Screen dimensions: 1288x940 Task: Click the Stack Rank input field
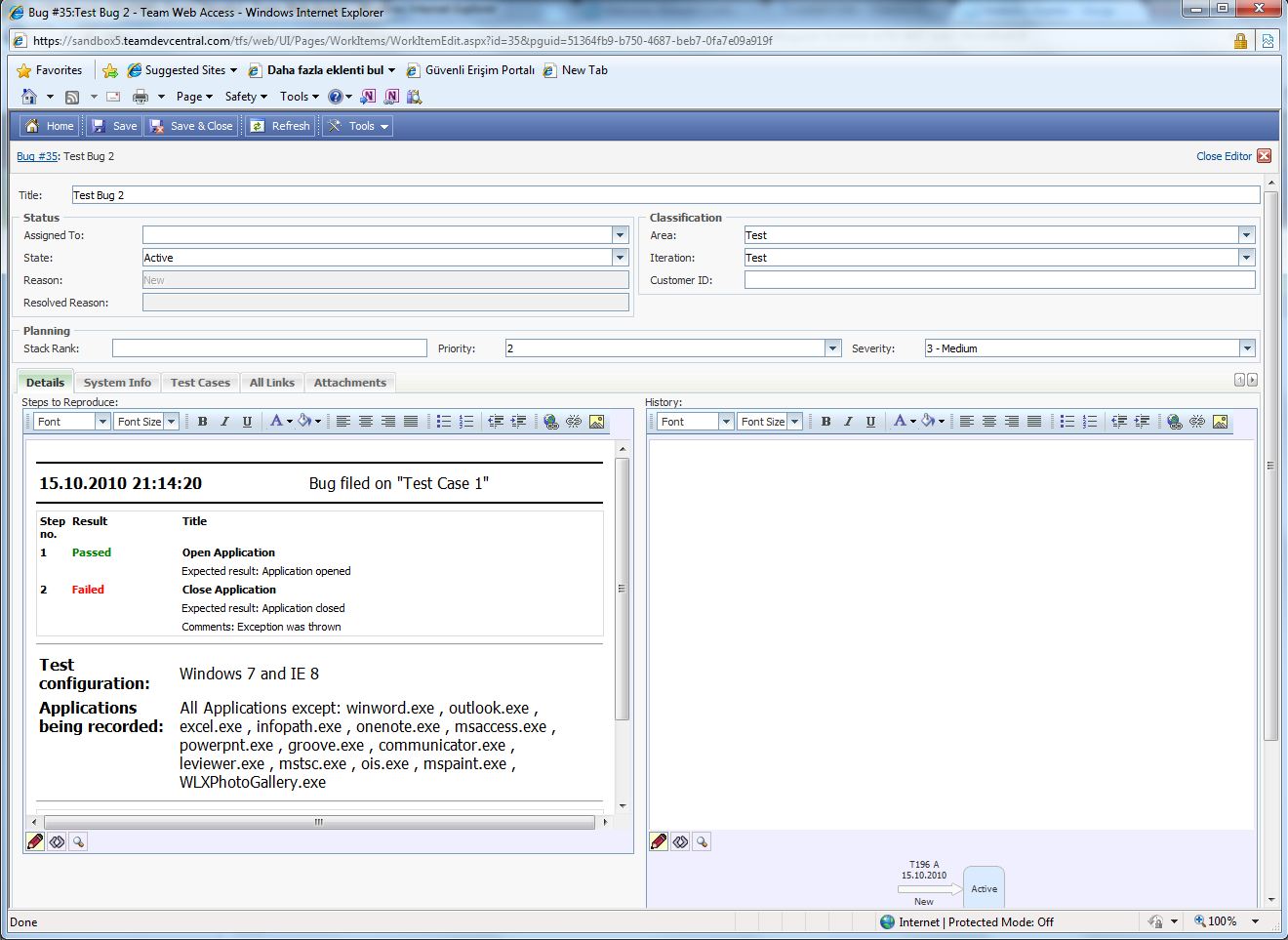(269, 348)
